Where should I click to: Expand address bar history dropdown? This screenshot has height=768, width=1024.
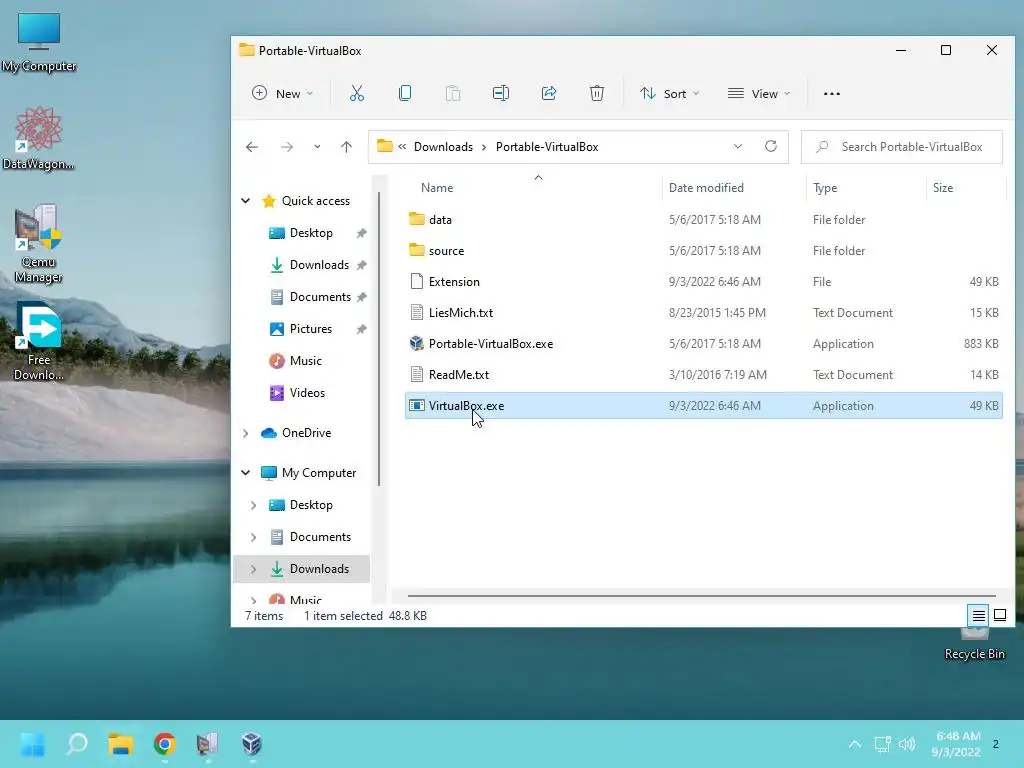click(738, 146)
